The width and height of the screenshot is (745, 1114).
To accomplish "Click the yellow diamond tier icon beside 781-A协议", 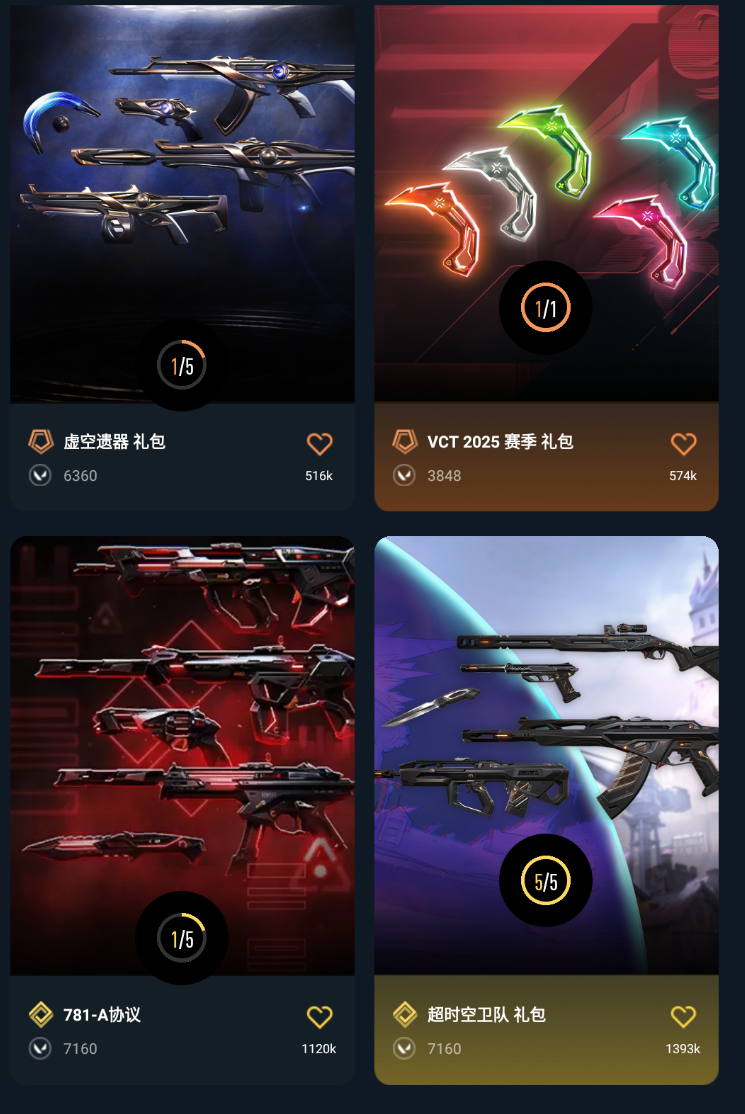I will (x=40, y=1014).
